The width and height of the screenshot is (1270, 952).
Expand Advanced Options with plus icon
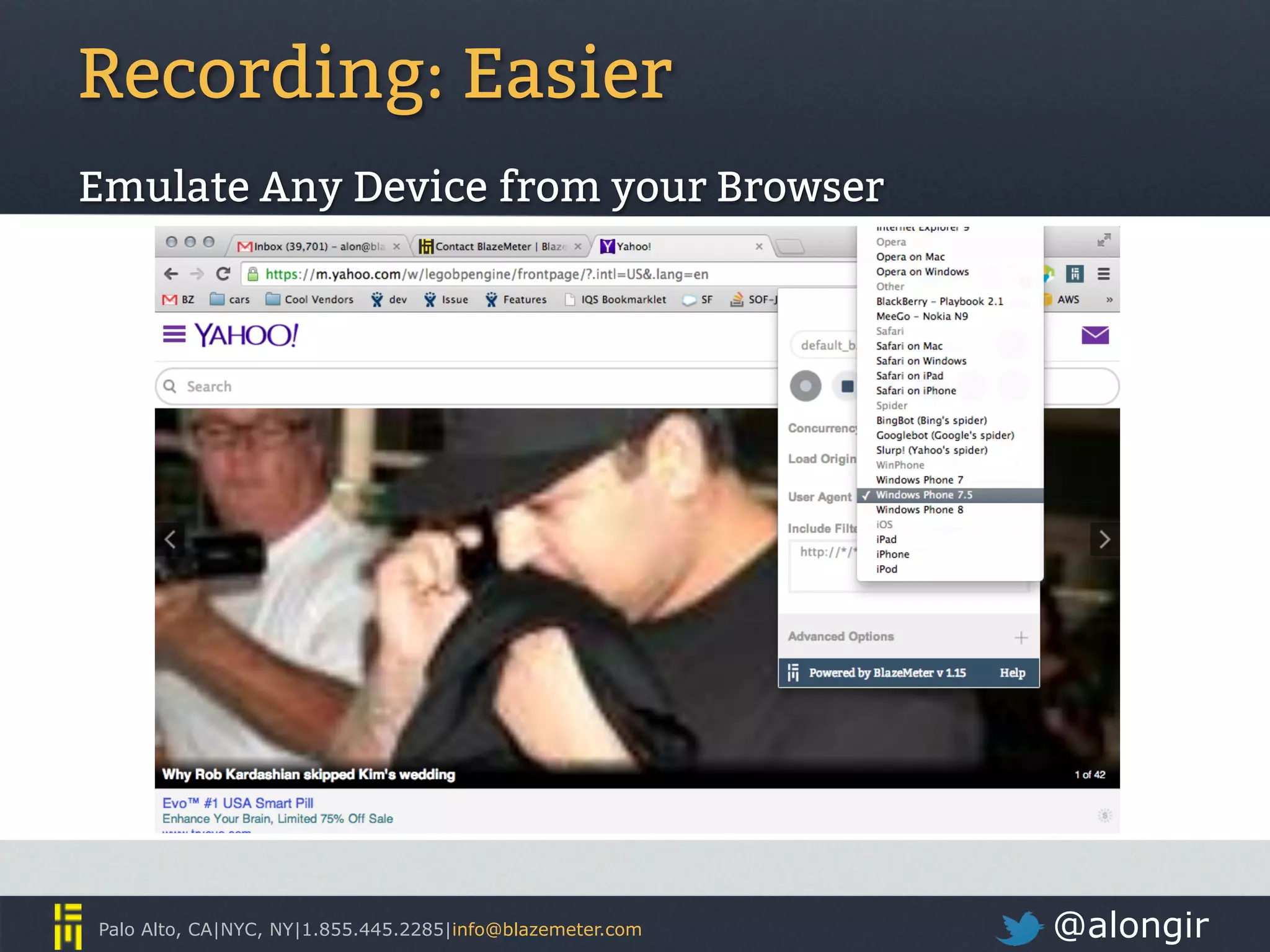coord(1021,638)
